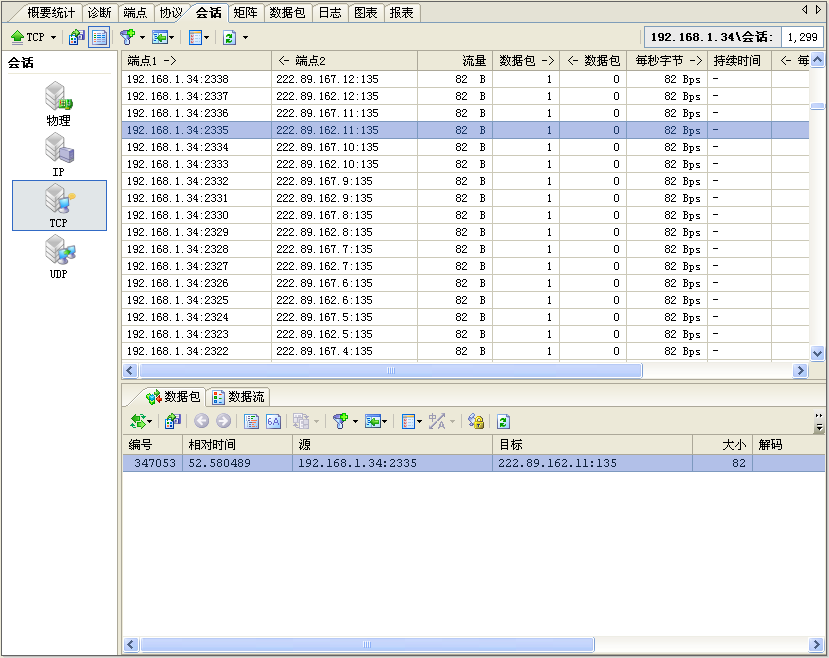829x658 pixels.
Task: Expand the top toolbar filter dropdown arrow
Action: tap(142, 37)
